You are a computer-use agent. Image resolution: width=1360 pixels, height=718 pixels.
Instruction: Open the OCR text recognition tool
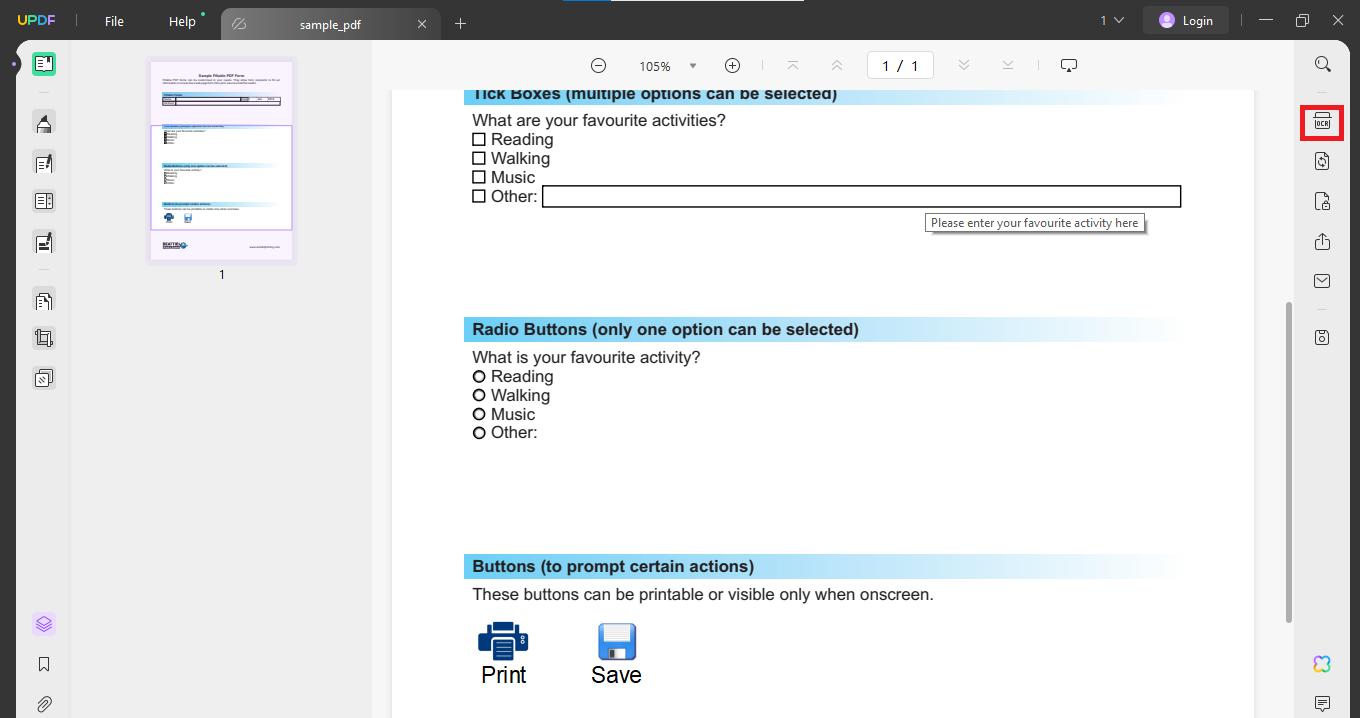(1322, 122)
